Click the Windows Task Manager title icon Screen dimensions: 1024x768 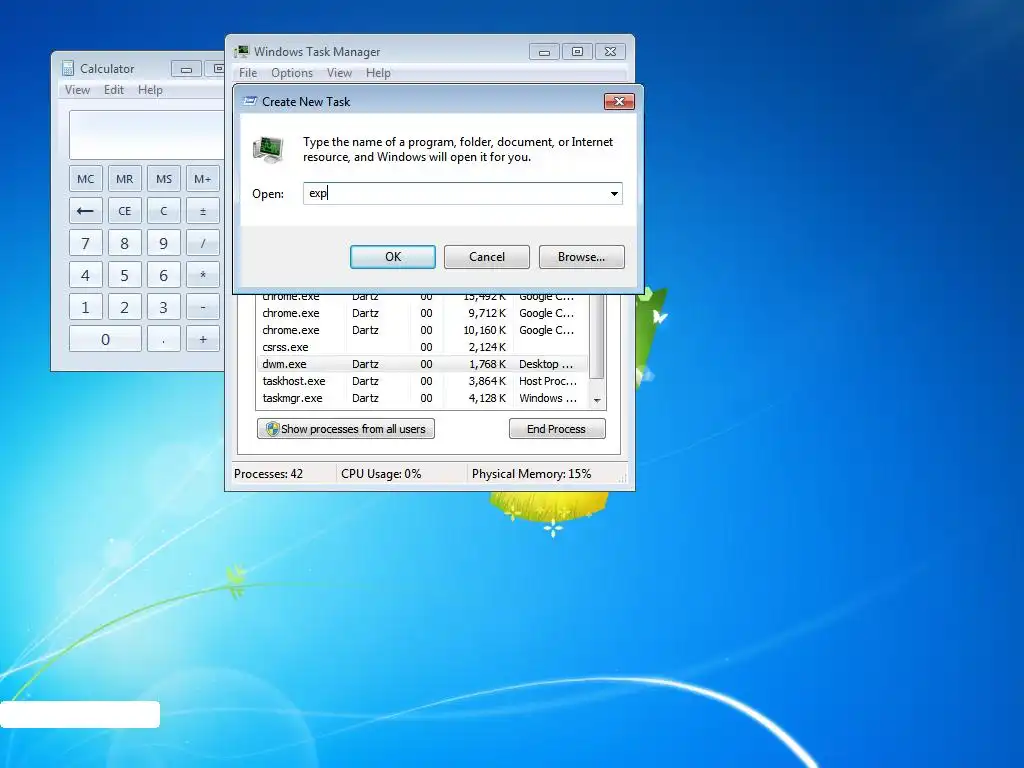[242, 52]
